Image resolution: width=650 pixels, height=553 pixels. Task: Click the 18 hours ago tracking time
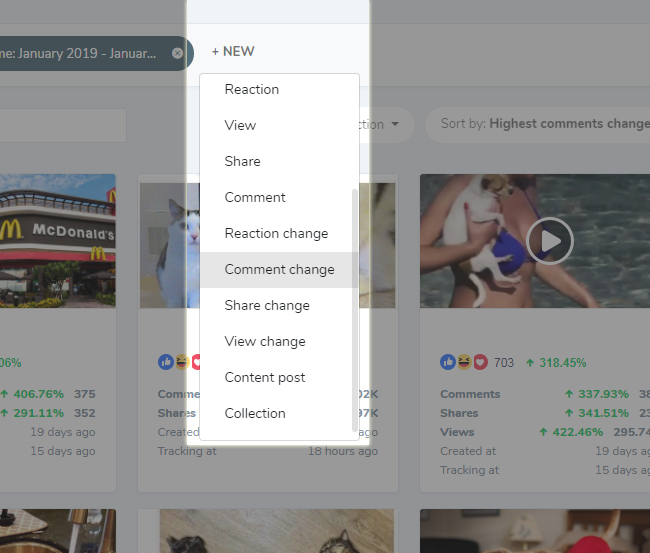342,451
